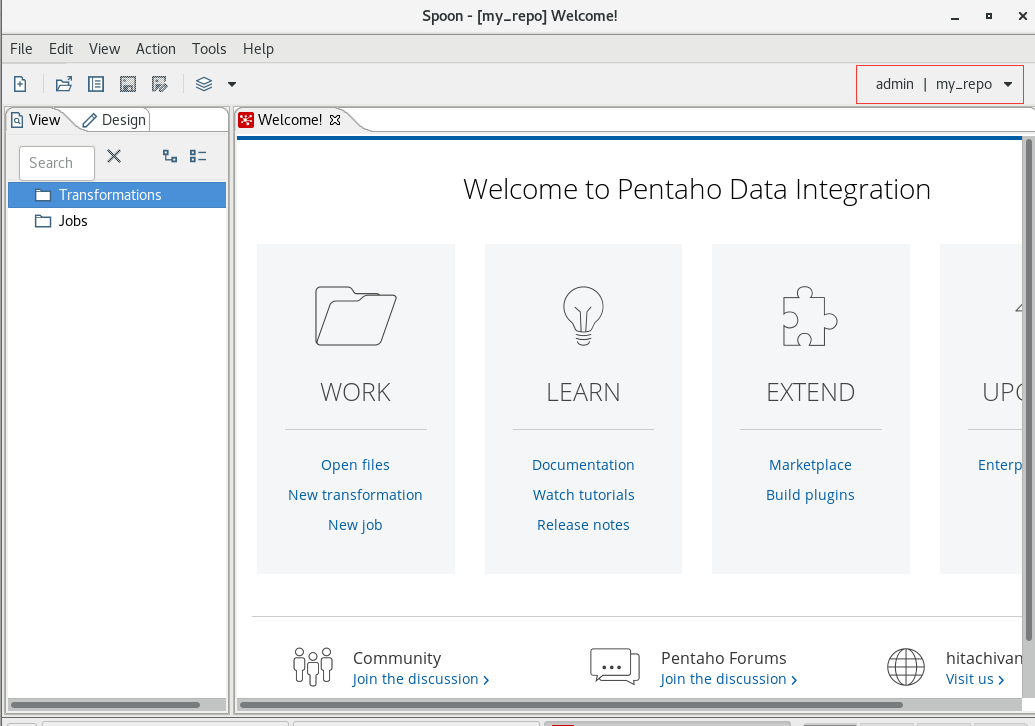Clear the search with the X icon
Viewport: 1035px width, 726px height.
tap(114, 156)
